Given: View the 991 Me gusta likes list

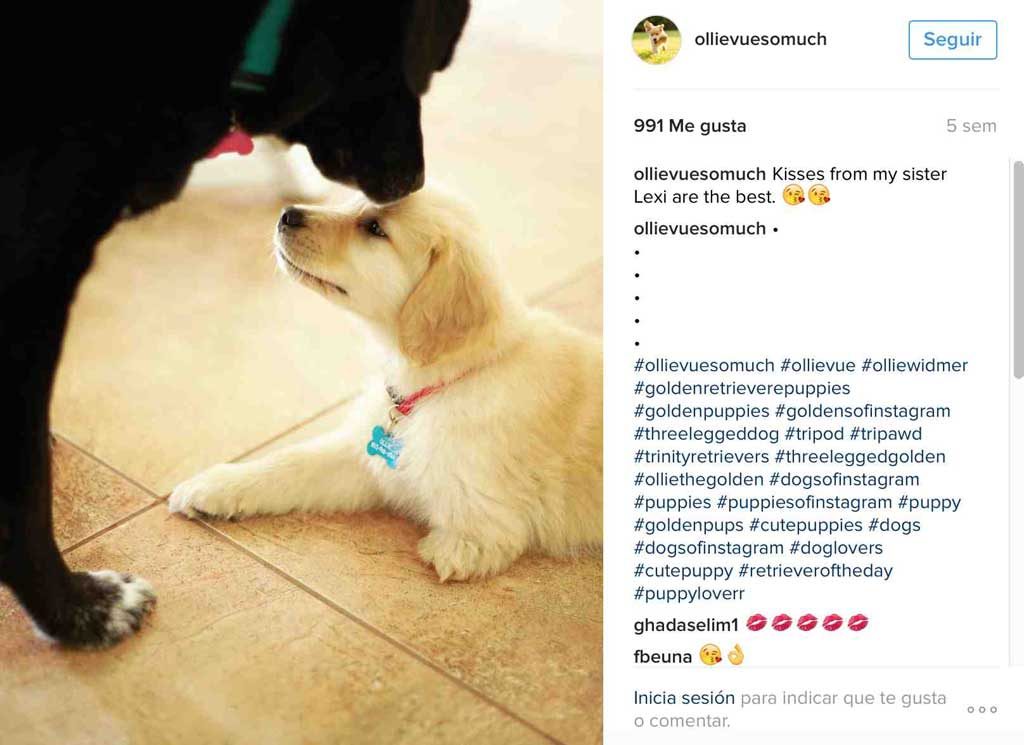Looking at the screenshot, I should point(690,126).
